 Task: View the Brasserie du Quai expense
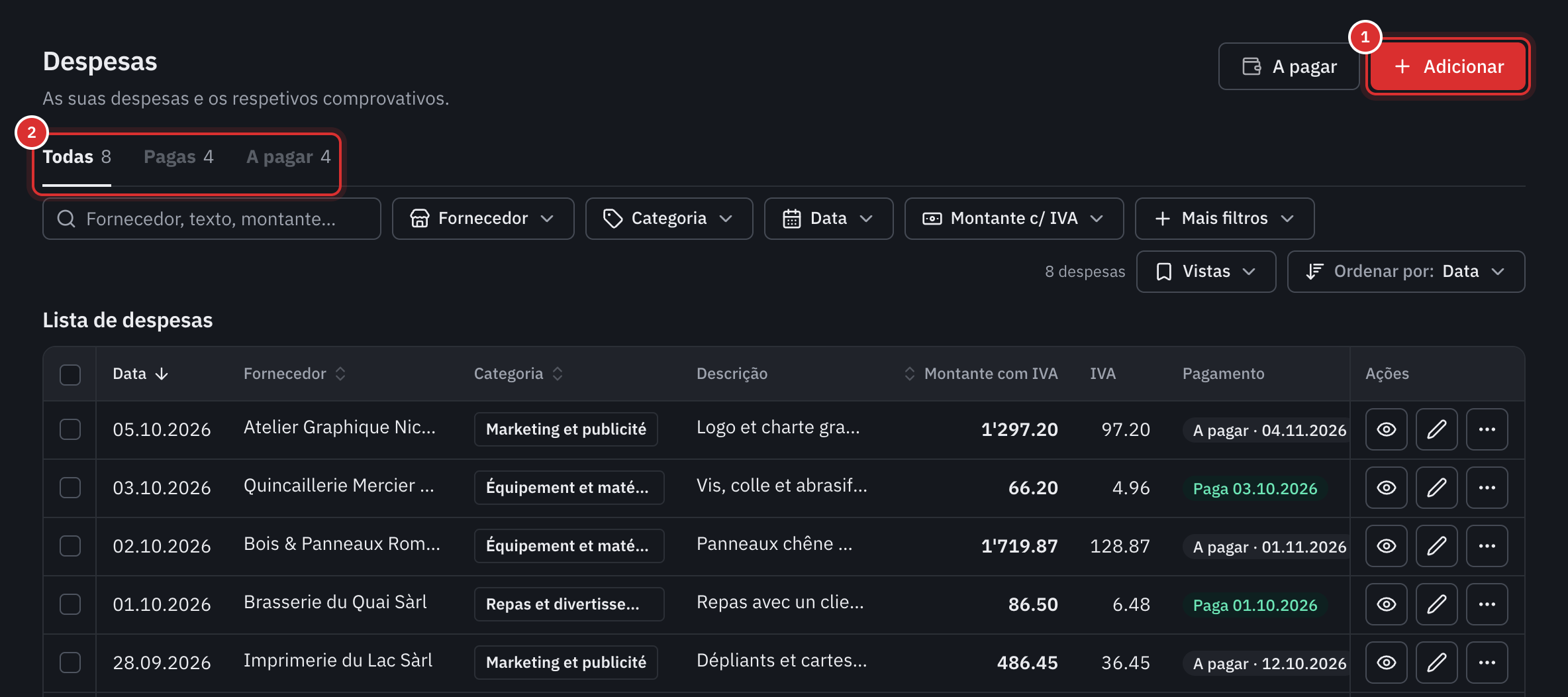tap(1386, 604)
